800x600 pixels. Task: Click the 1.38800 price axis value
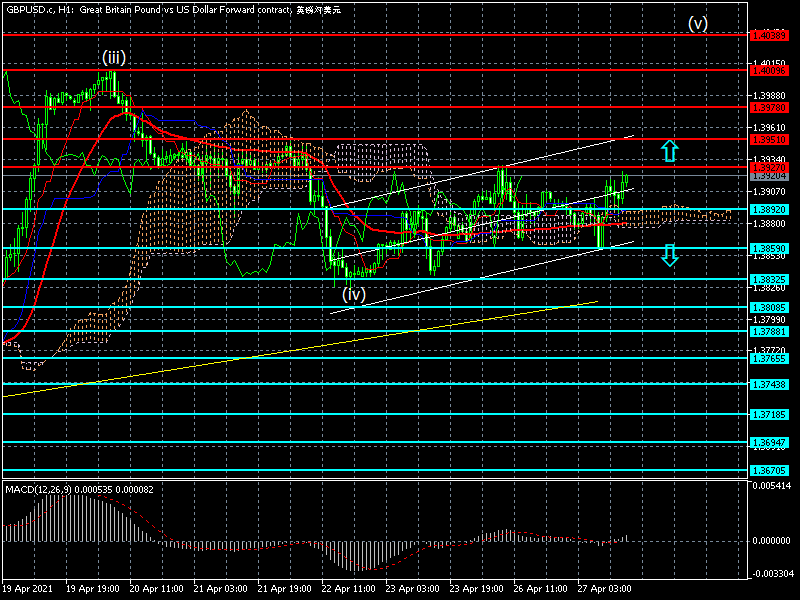(x=769, y=223)
